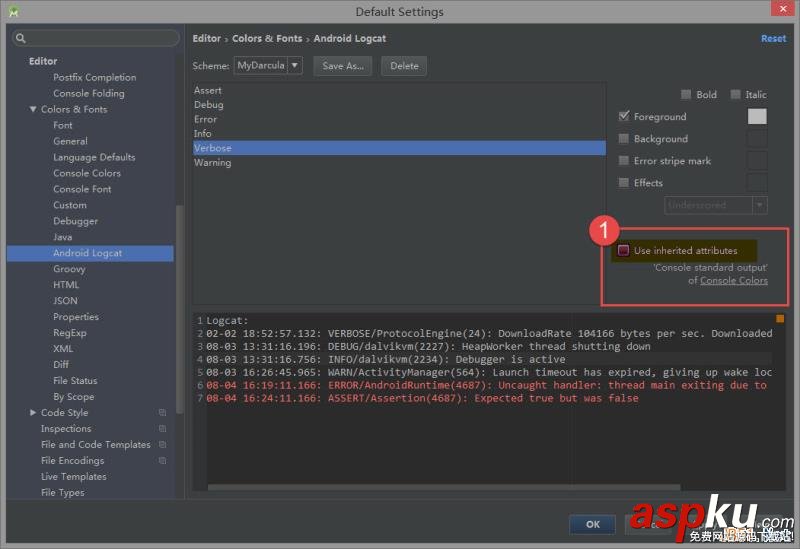Click inside the settings search field
Viewport: 800px width, 549px height.
[96, 38]
